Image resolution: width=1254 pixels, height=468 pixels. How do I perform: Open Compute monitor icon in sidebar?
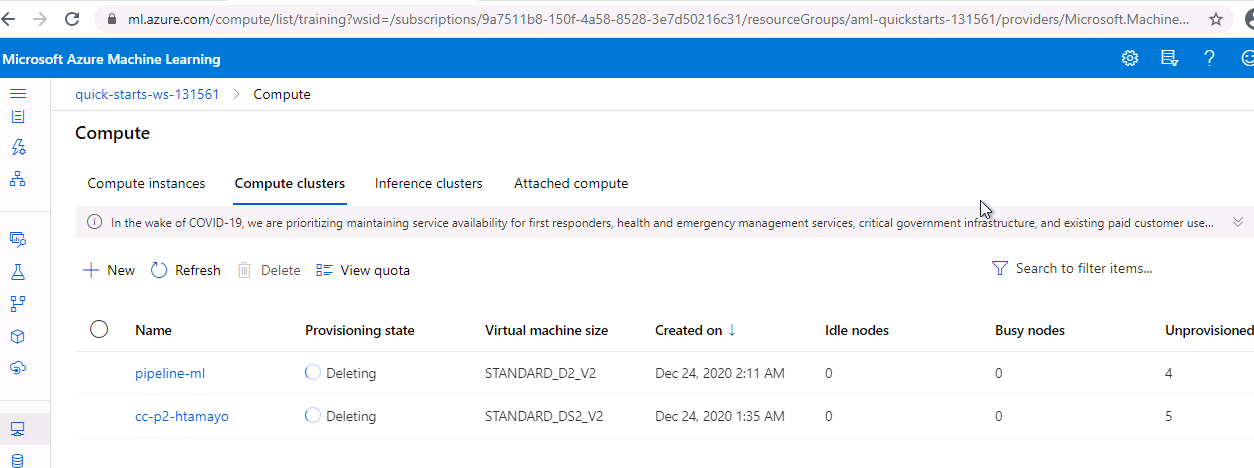coord(17,429)
